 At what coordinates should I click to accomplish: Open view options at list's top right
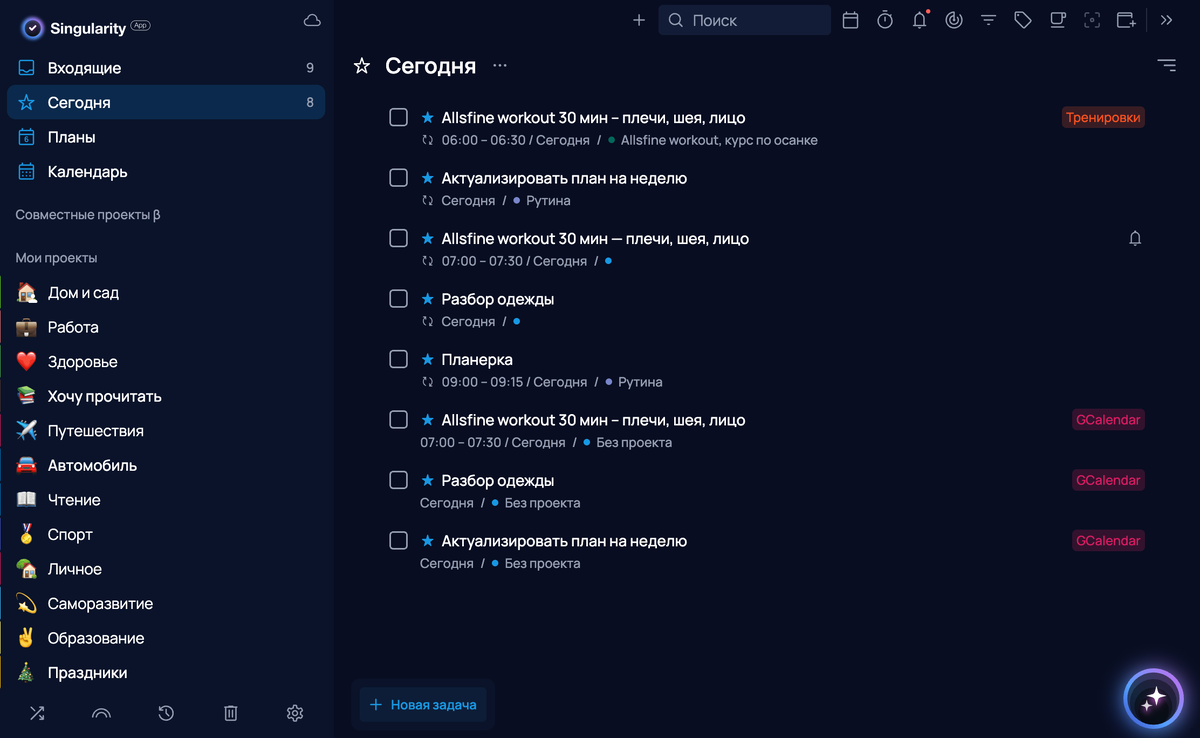1166,66
